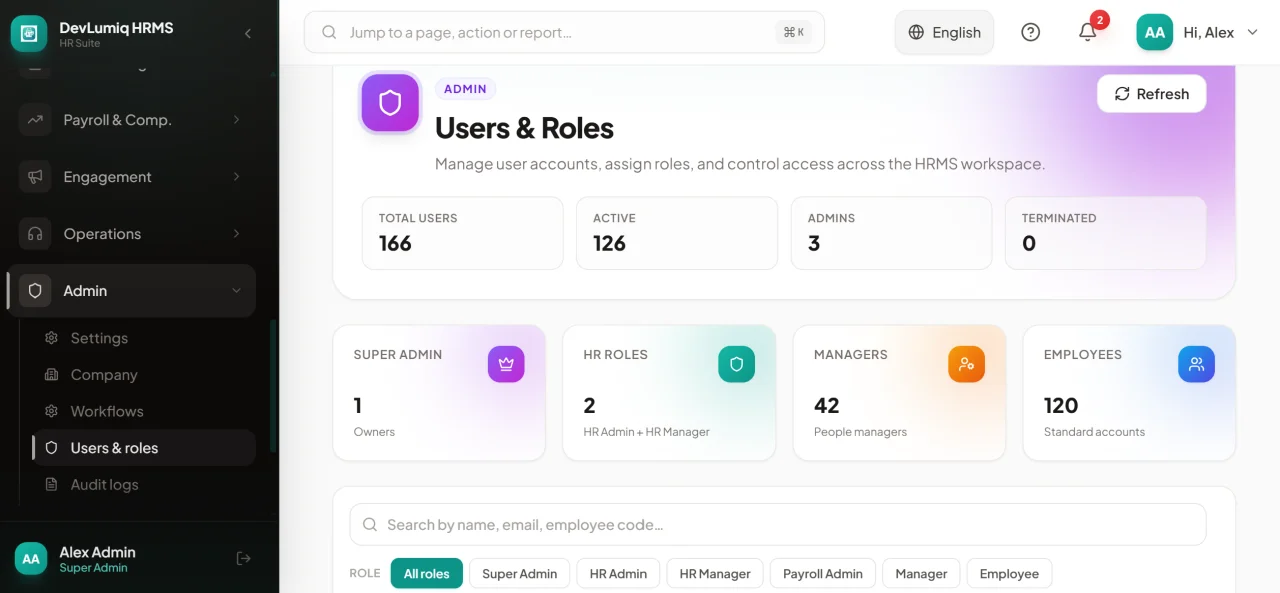Select Users & roles in Admin menu

coord(145,448)
